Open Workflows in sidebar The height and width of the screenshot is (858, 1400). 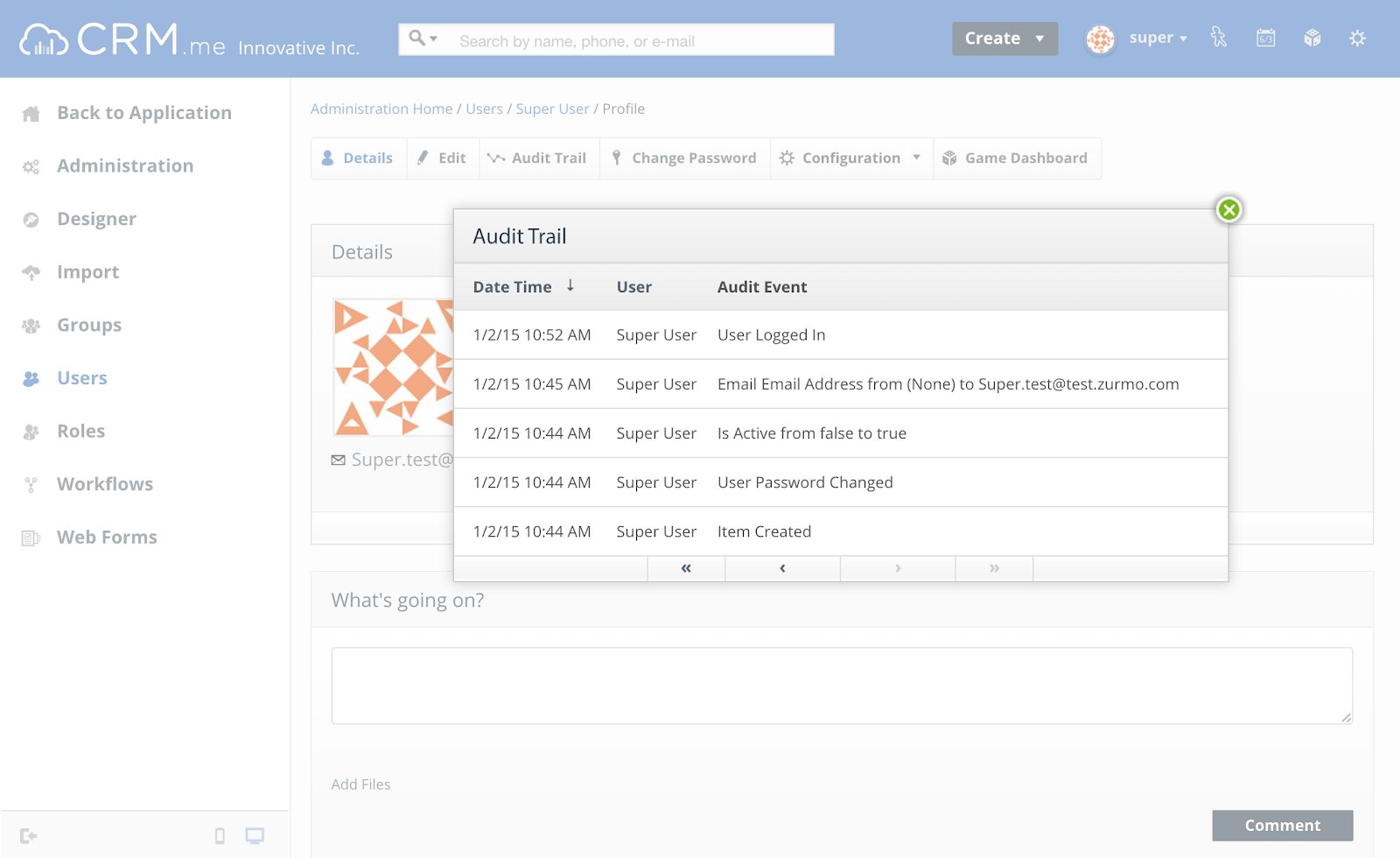105,484
